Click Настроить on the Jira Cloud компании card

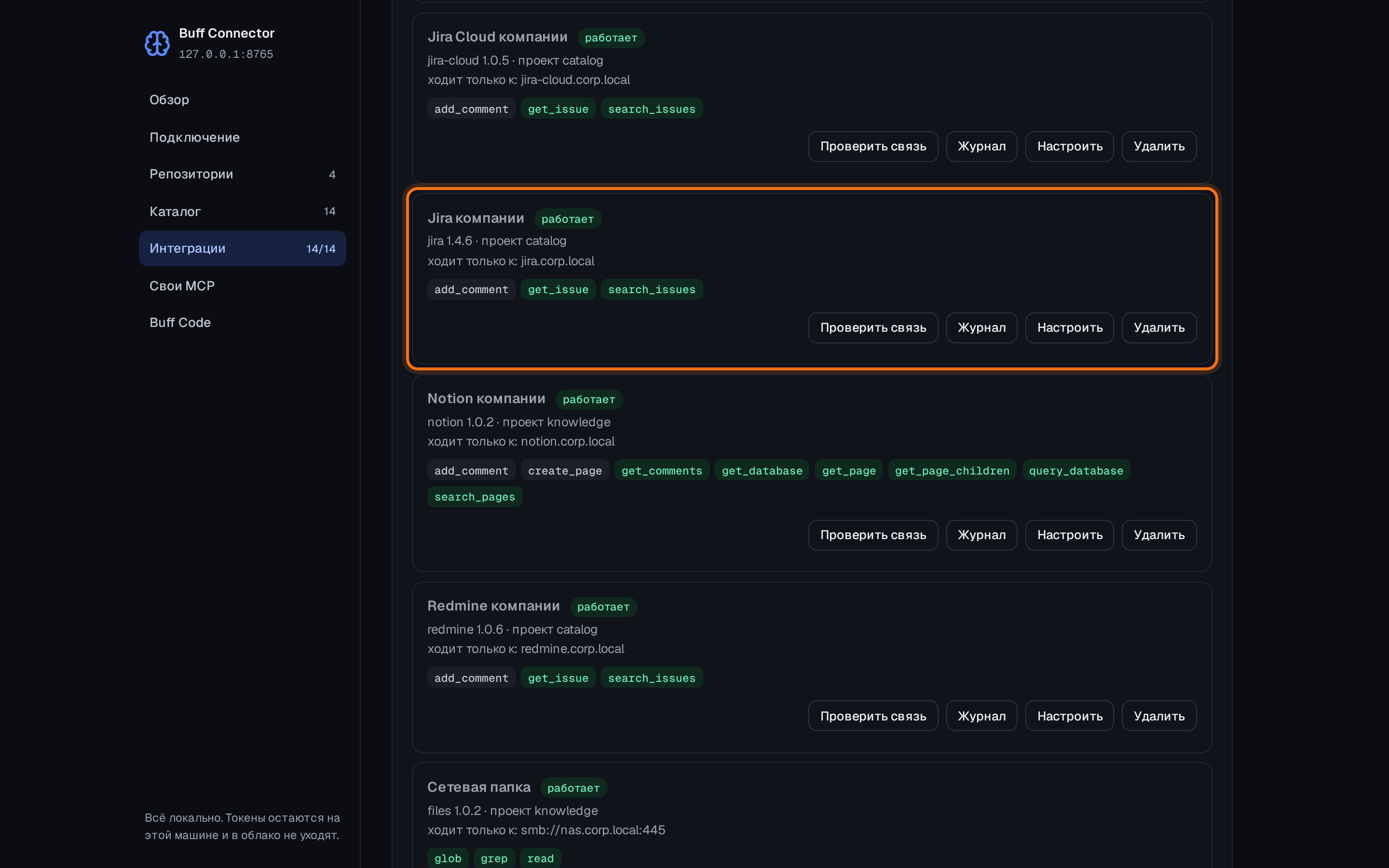(x=1069, y=147)
